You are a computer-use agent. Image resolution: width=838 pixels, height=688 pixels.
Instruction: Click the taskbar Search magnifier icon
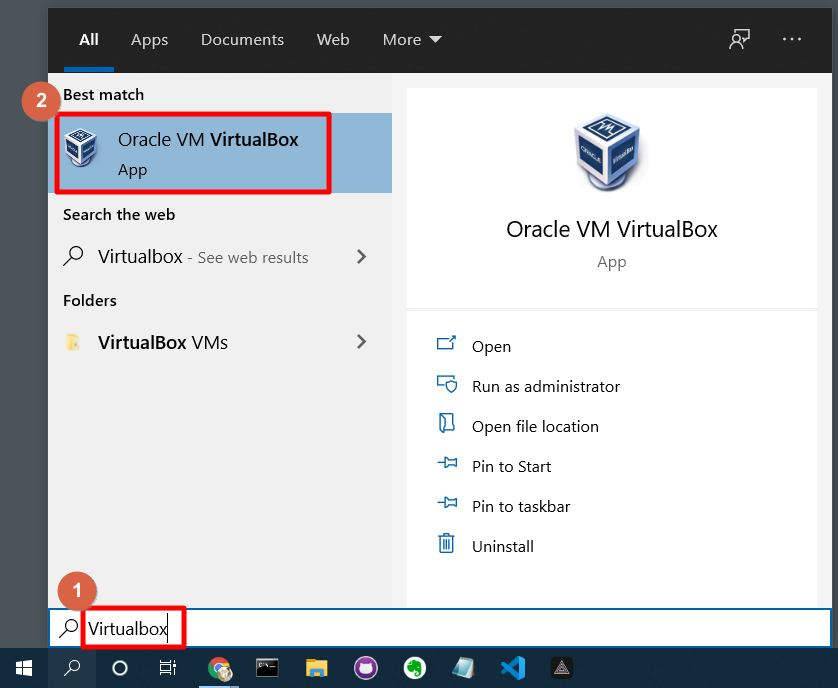(x=72, y=668)
